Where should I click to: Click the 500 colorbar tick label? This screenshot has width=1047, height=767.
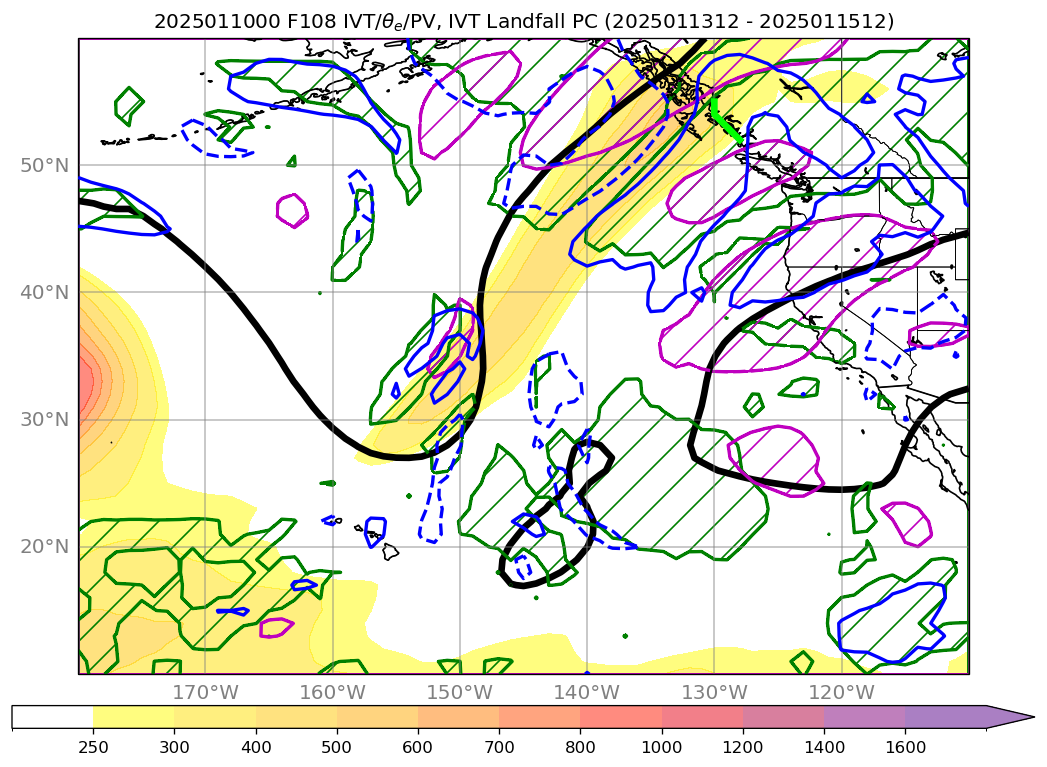click(x=337, y=747)
